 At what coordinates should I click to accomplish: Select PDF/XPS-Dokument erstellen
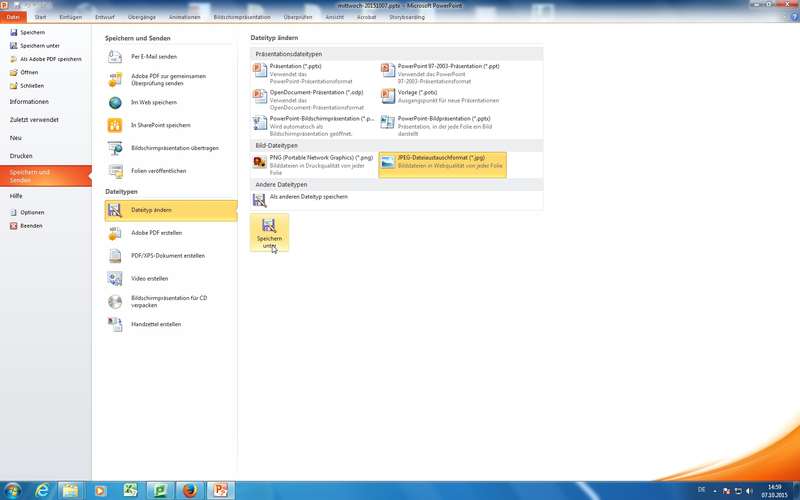click(x=170, y=256)
